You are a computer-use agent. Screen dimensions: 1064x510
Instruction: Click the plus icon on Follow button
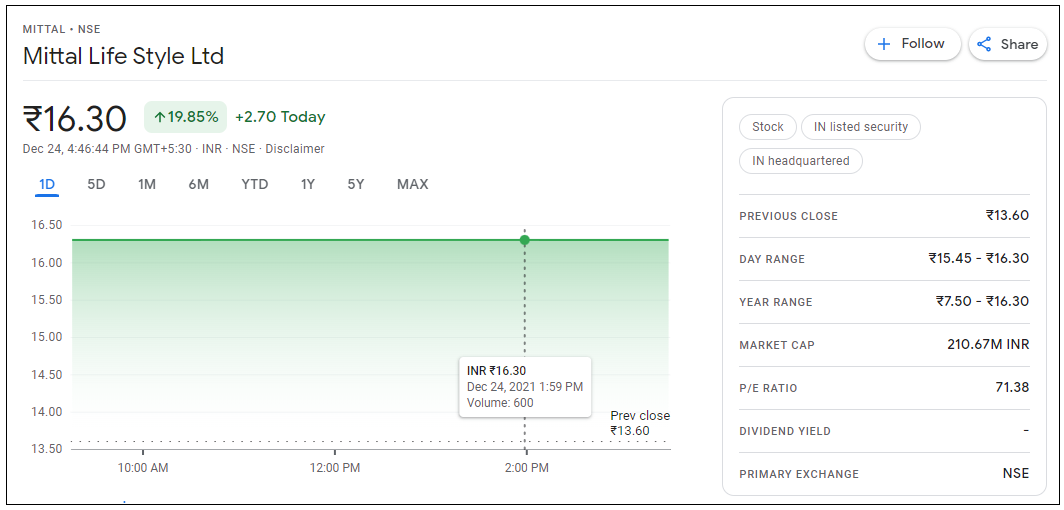coord(884,44)
